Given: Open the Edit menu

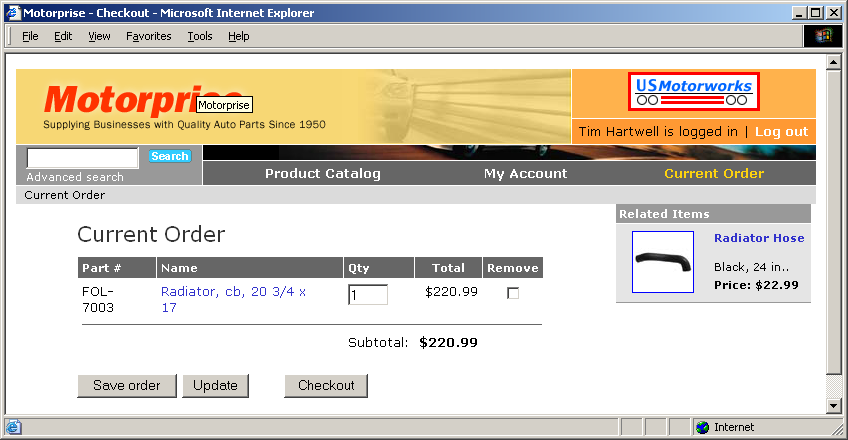Looking at the screenshot, I should point(63,36).
